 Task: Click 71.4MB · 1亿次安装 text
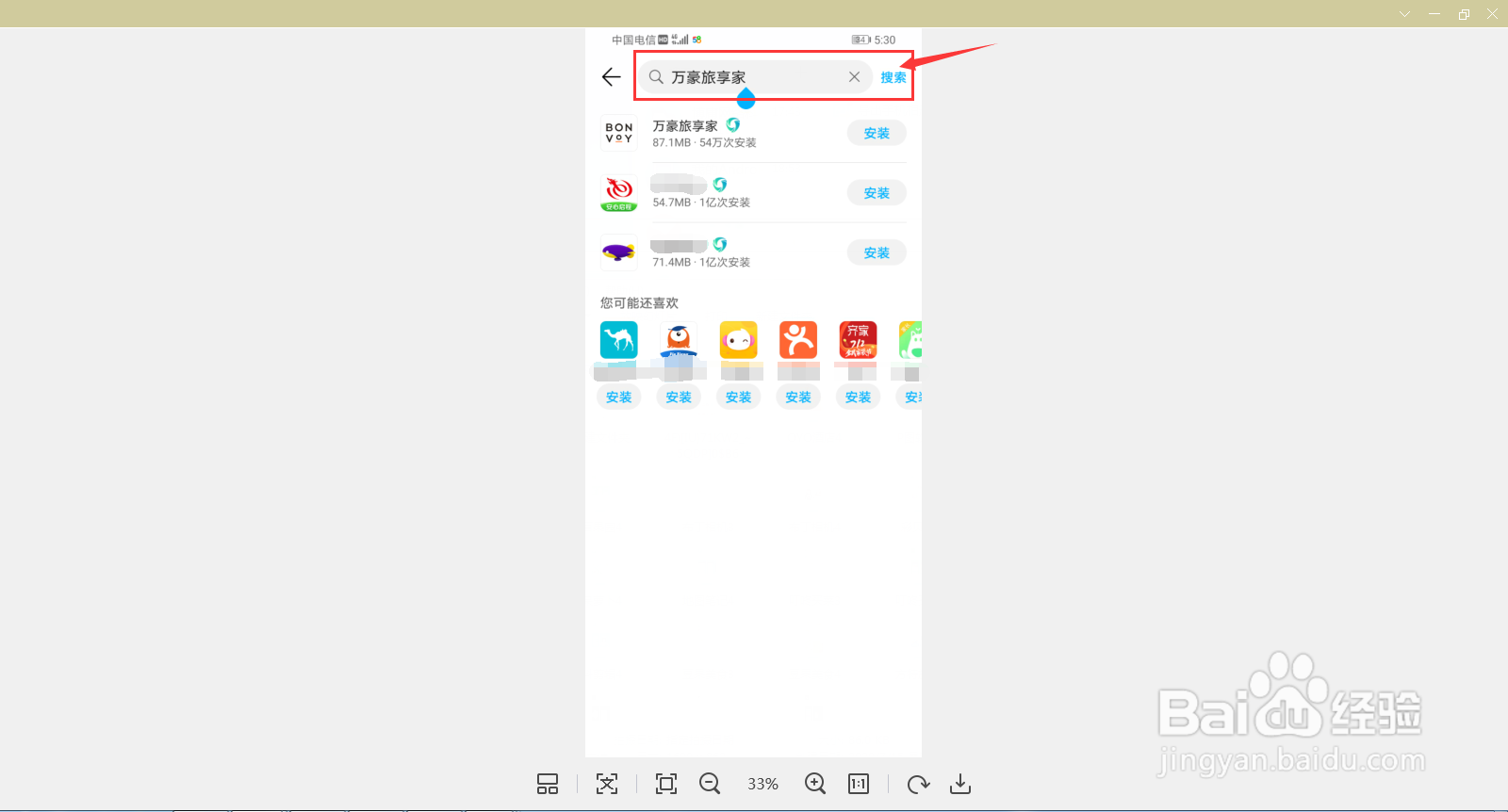(701, 263)
